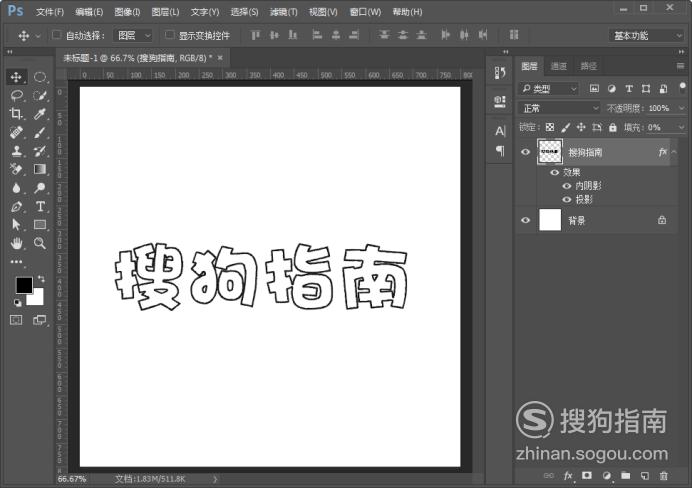Select the Pen tool
692x488 pixels.
(16, 206)
